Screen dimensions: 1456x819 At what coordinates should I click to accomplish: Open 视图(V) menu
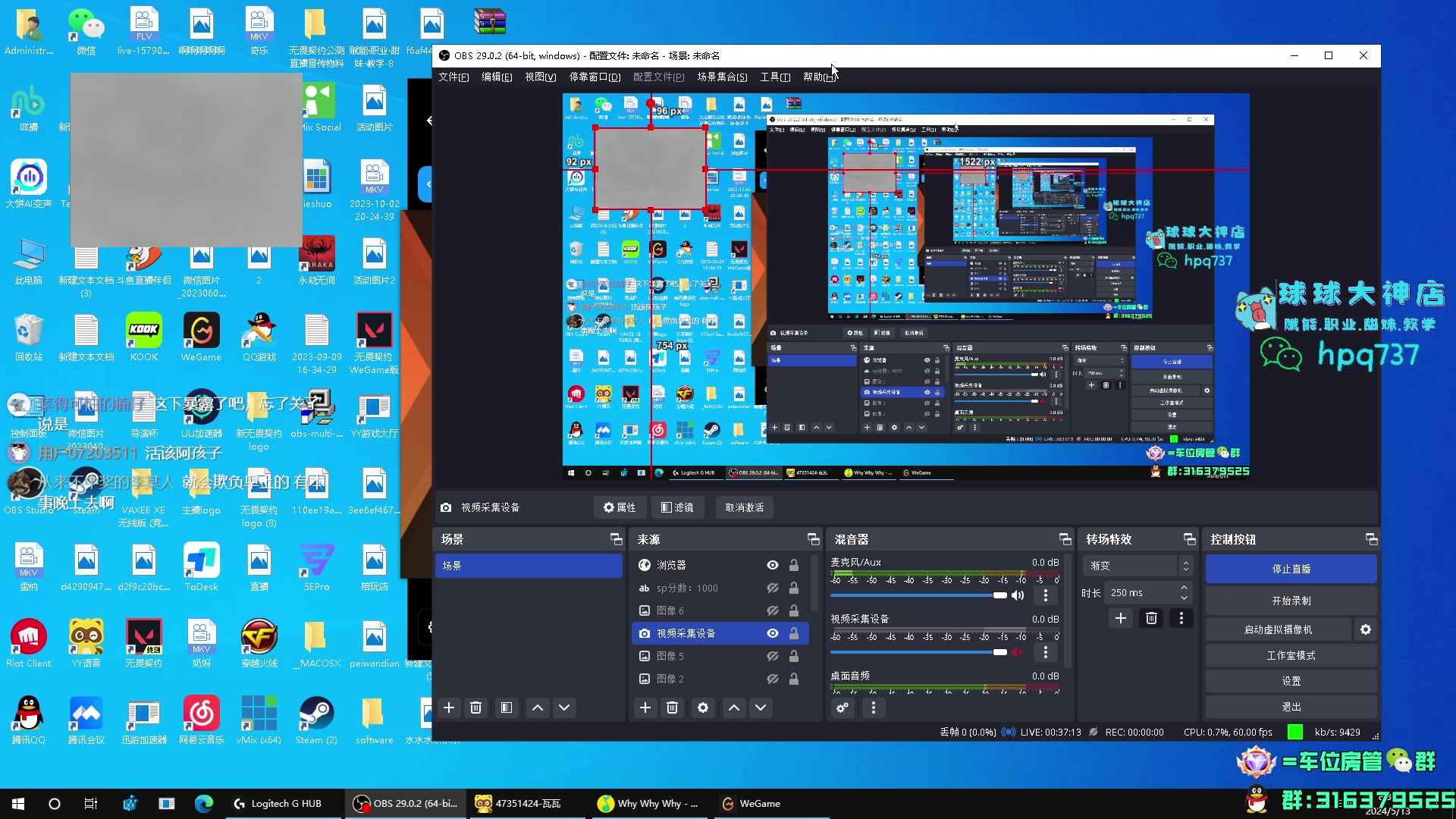coord(541,77)
